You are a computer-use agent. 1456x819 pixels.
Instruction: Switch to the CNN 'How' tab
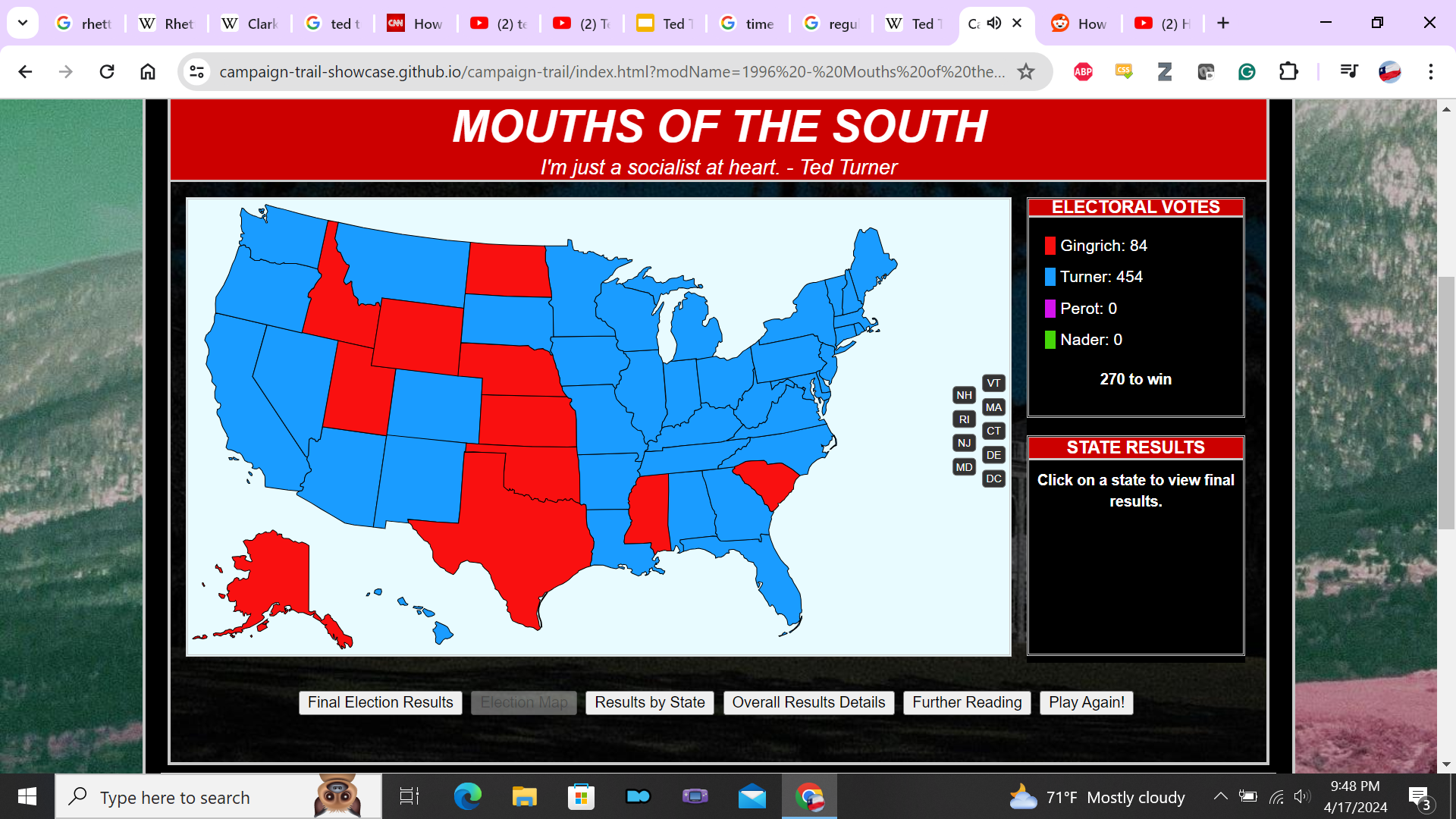(415, 24)
